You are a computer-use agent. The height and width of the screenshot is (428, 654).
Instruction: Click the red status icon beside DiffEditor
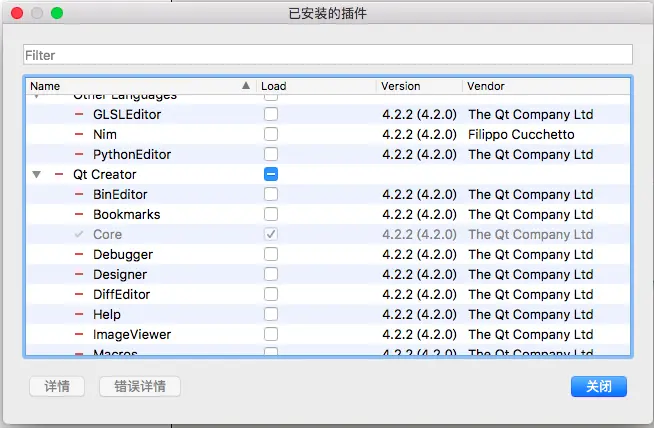(x=79, y=294)
